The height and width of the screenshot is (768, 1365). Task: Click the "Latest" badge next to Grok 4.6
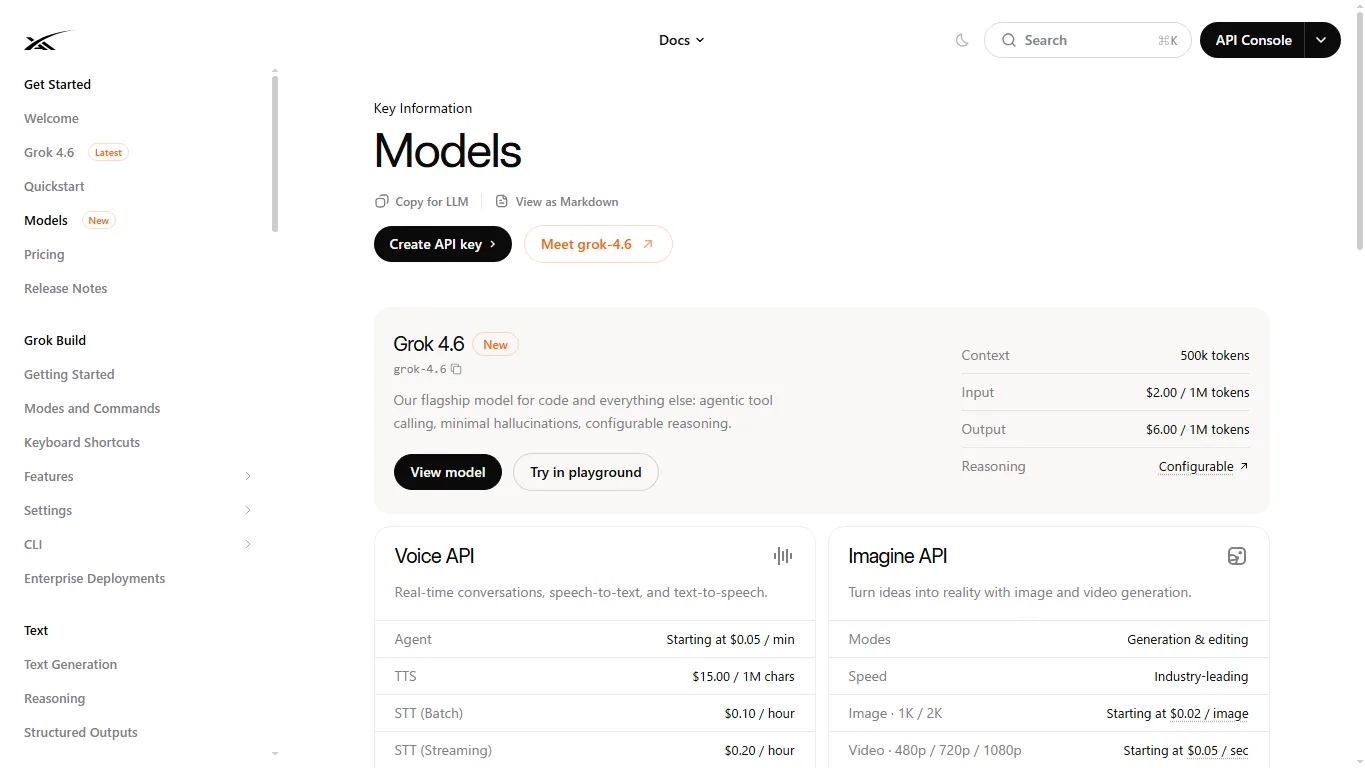click(x=108, y=153)
